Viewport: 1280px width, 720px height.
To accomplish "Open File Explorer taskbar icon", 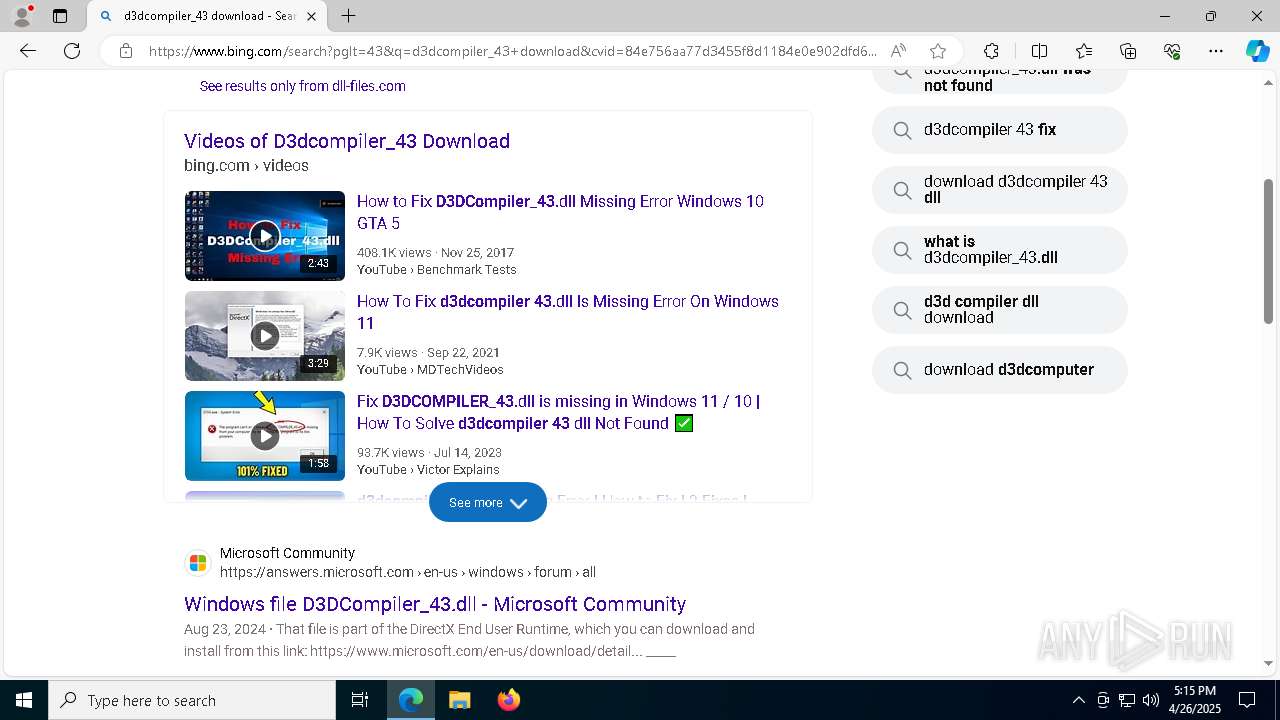I will [459, 700].
